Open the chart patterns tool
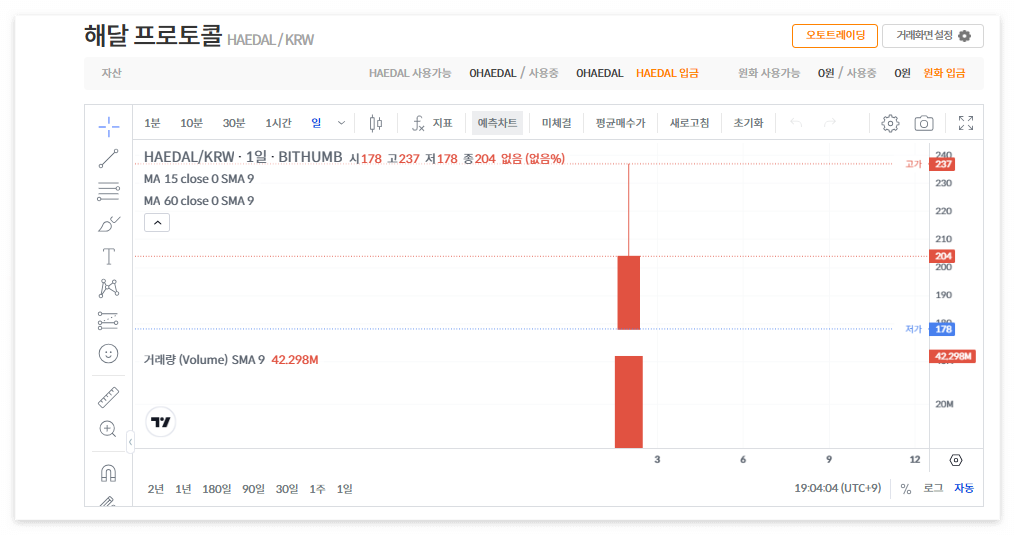Image resolution: width=1015 pixels, height=535 pixels. [109, 288]
